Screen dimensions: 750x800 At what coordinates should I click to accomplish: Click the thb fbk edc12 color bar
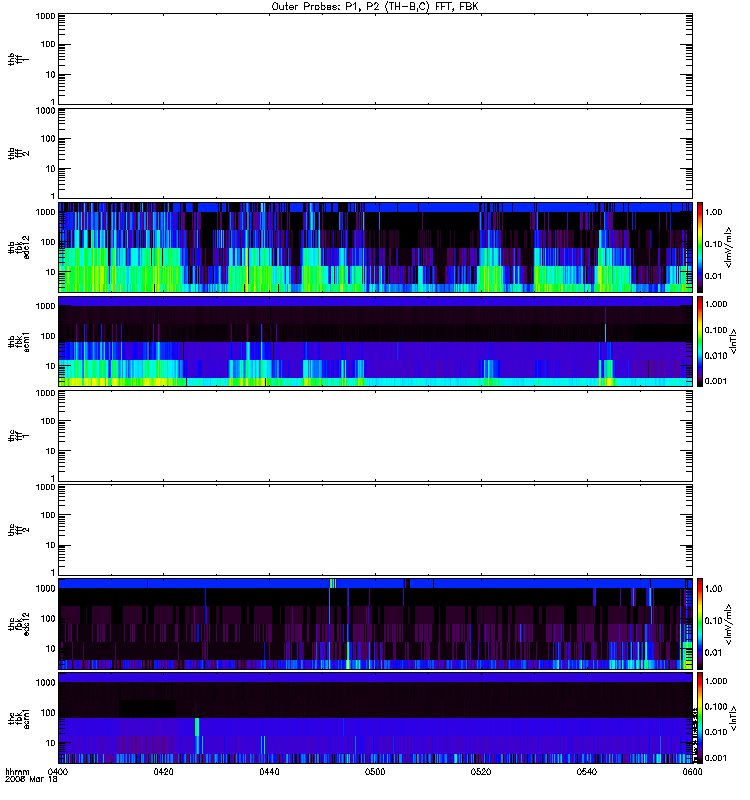[x=700, y=247]
